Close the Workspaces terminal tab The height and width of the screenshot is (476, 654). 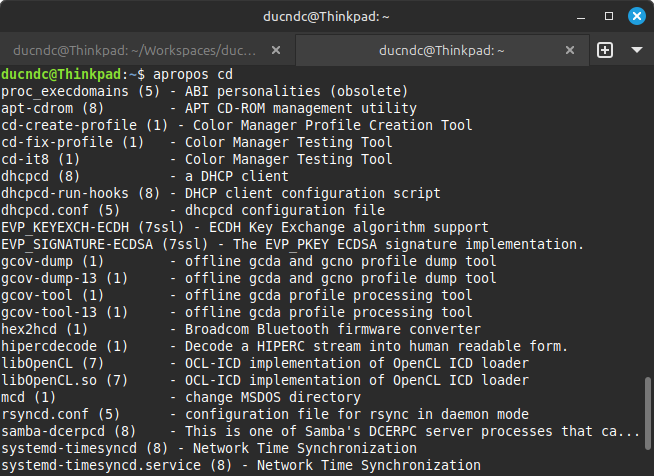(x=276, y=50)
